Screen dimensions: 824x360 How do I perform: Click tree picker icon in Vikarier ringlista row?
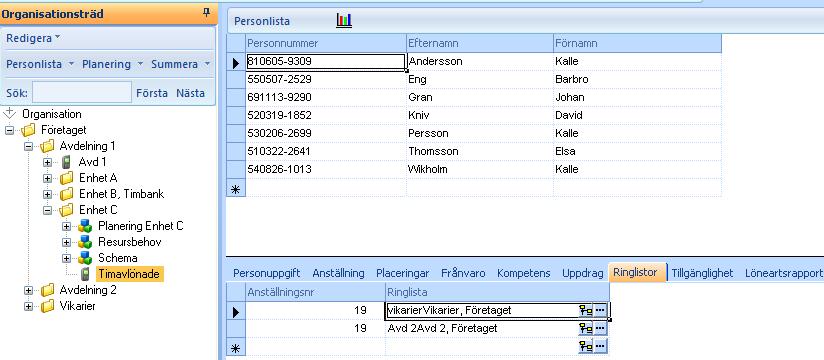(585, 311)
